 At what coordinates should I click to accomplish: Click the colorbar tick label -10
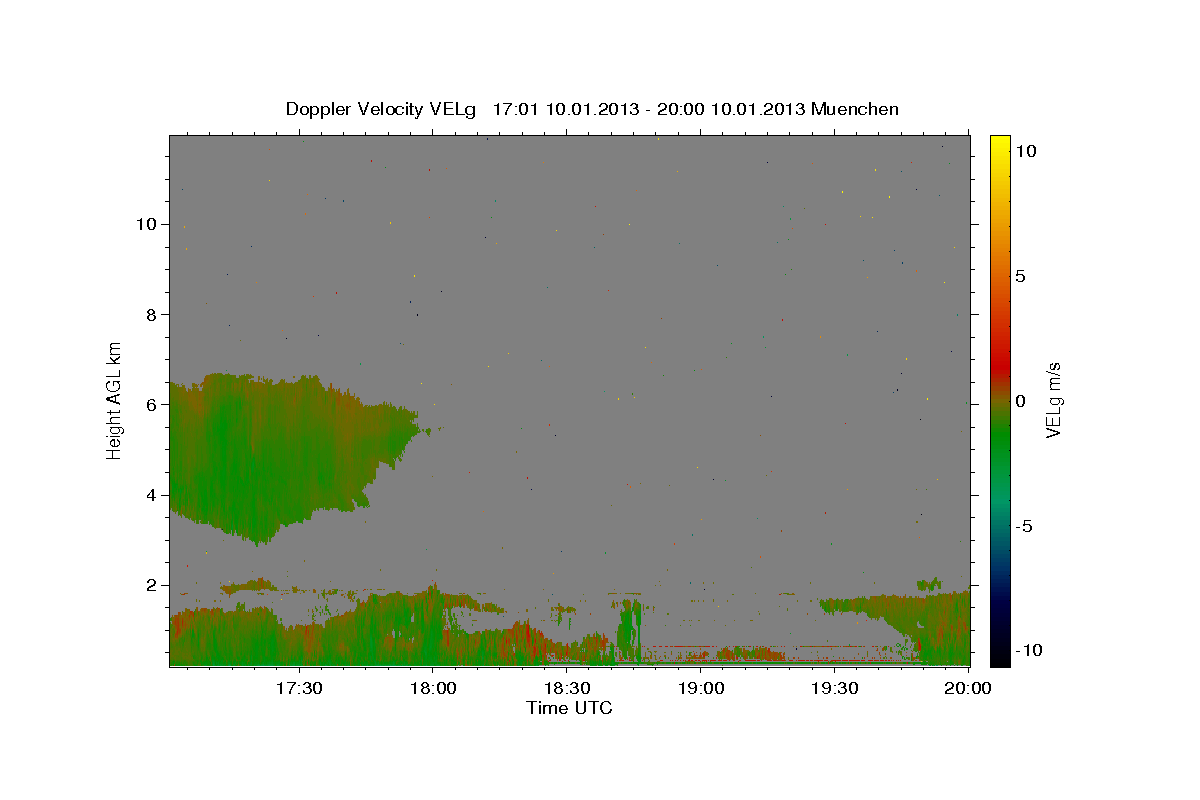1028,651
